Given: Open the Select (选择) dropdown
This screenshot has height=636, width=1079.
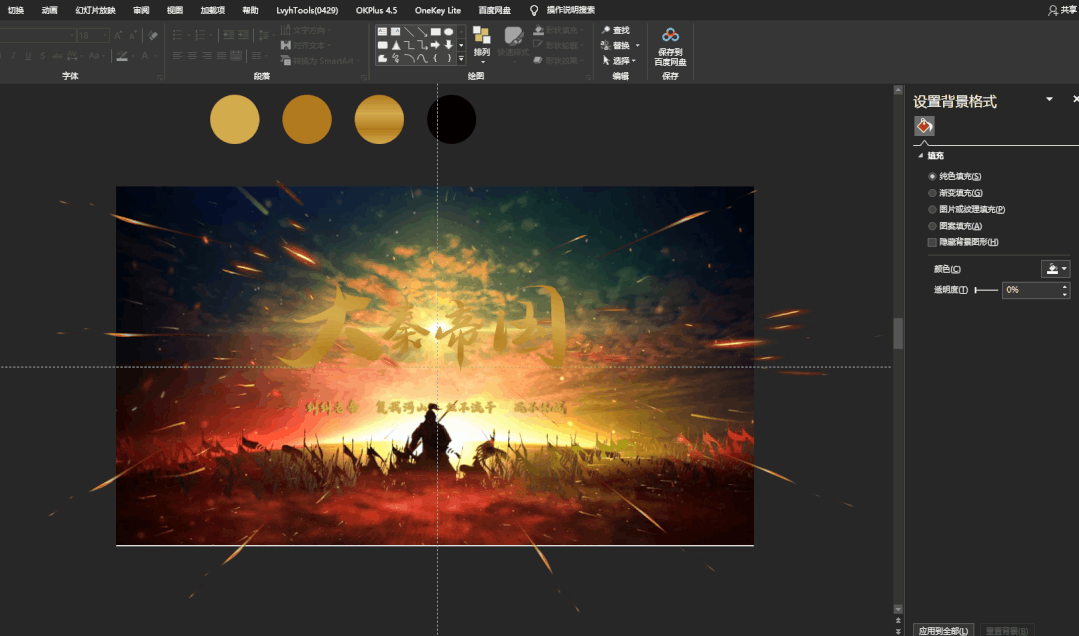Looking at the screenshot, I should [x=619, y=61].
